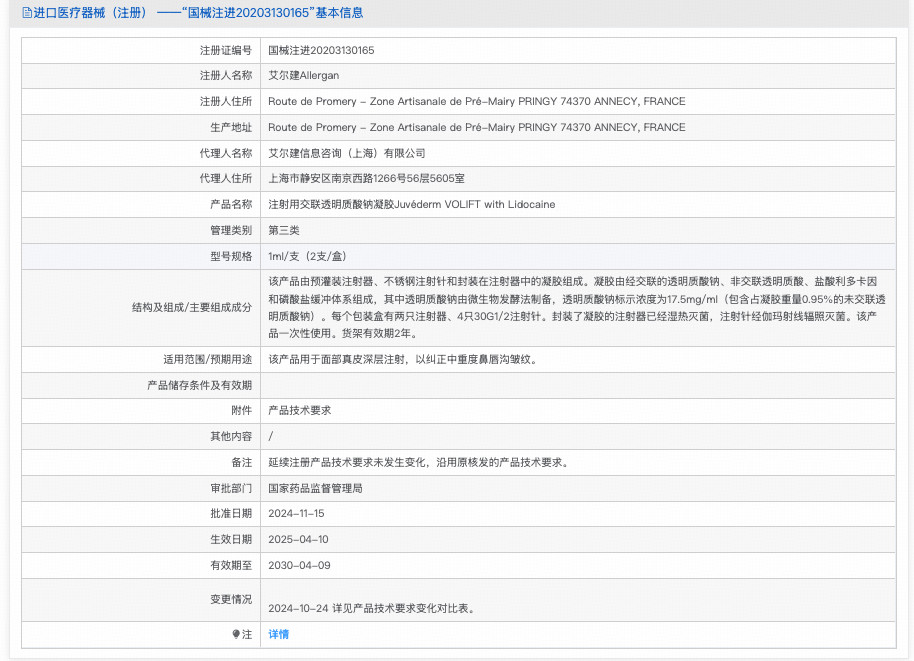Click the management category 第三类 value
This screenshot has height=661, width=914.
[284, 231]
